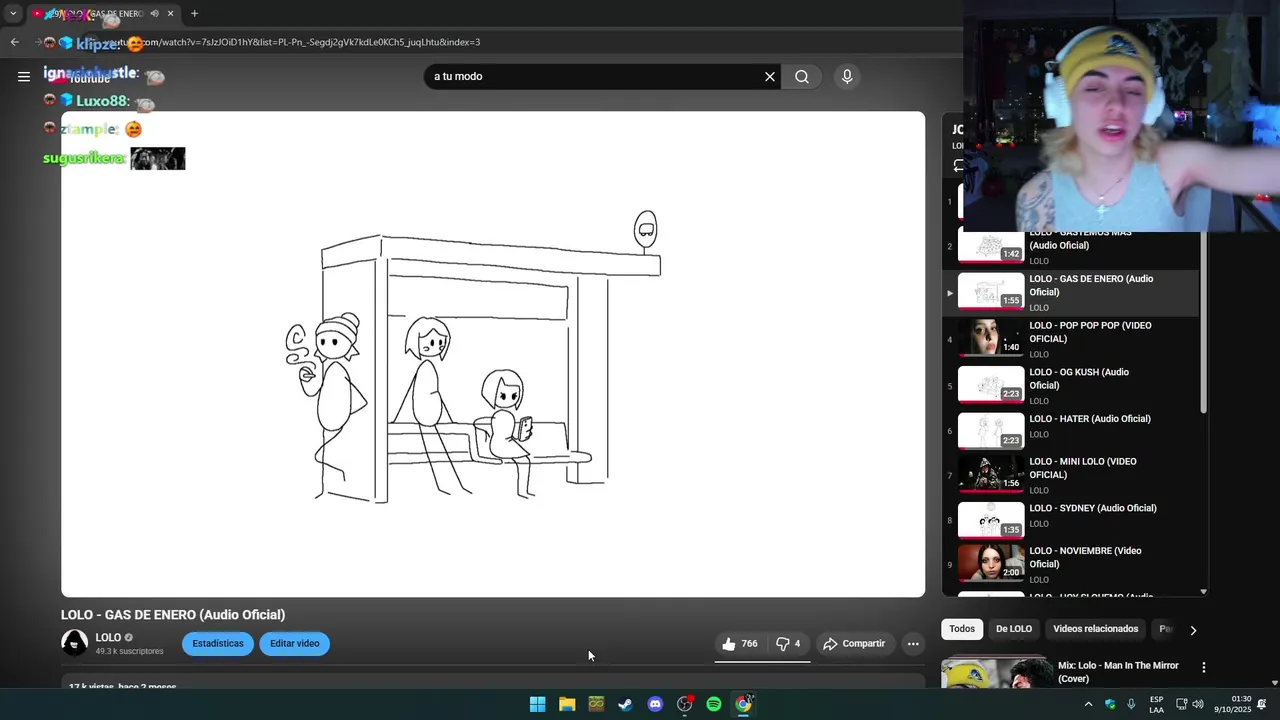Go back with the browser back arrow
The image size is (1280, 720).
pos(14,42)
